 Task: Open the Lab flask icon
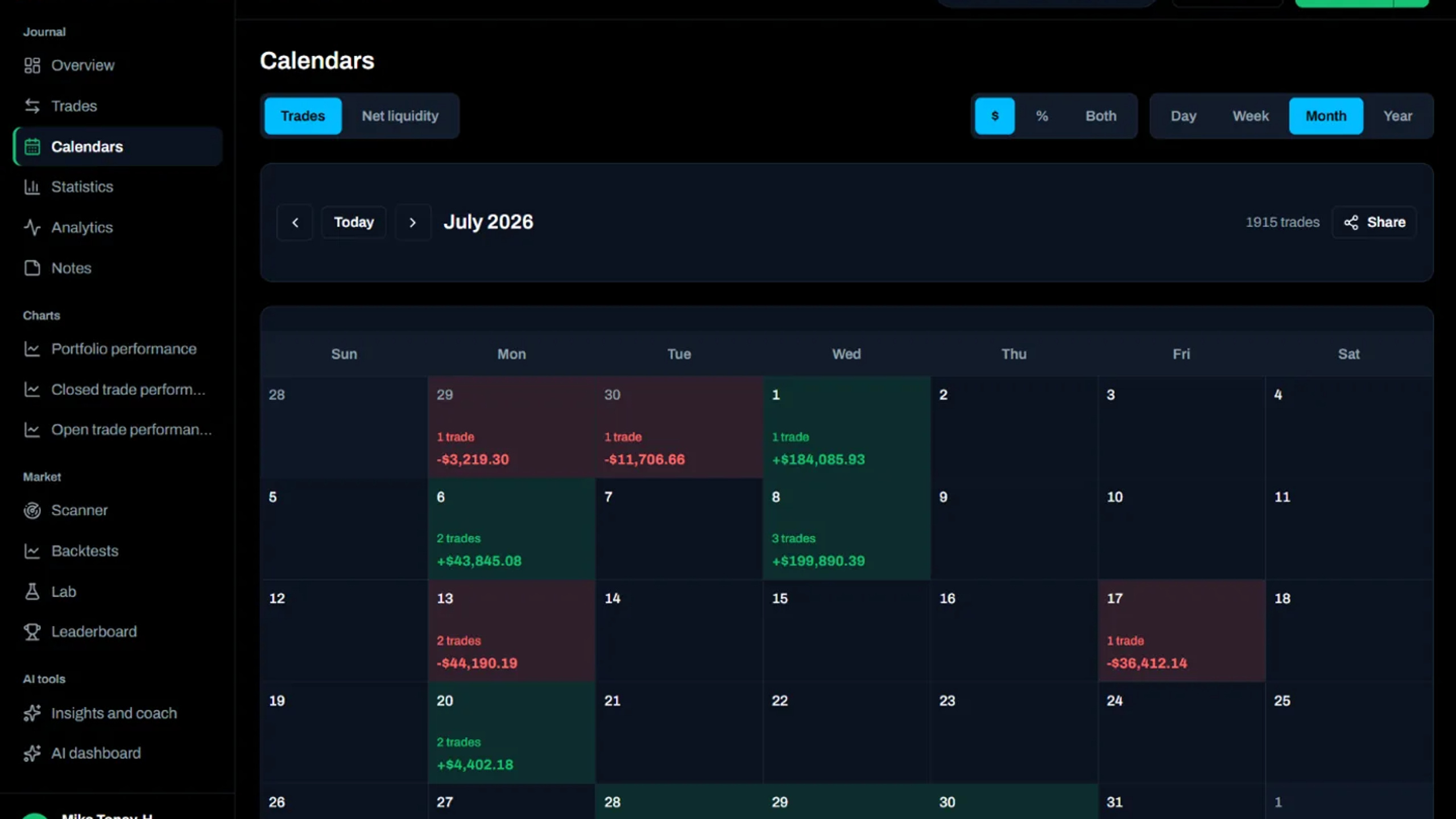pos(32,591)
